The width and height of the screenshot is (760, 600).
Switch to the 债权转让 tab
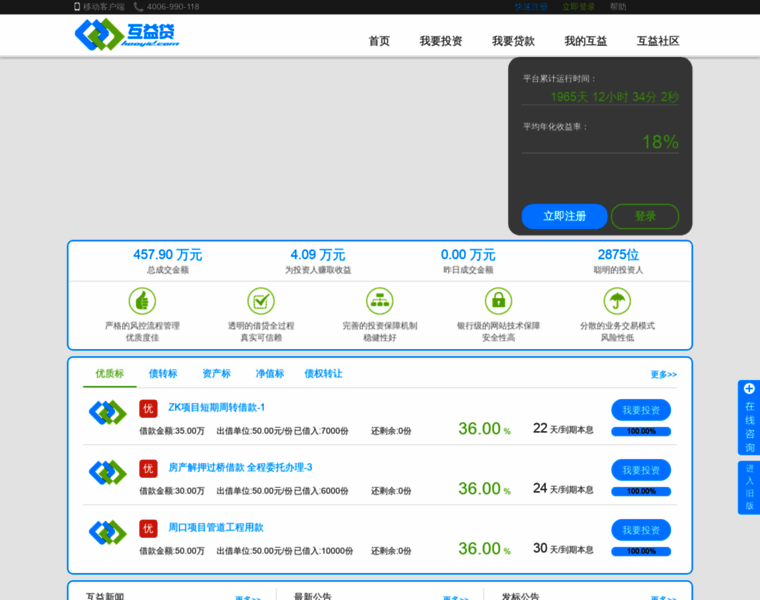(323, 373)
